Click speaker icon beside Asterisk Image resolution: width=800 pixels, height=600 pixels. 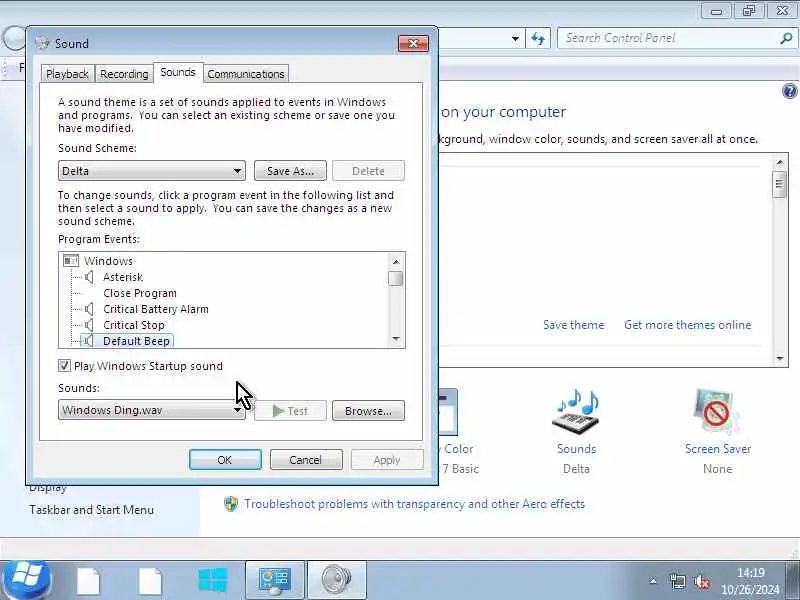[89, 277]
